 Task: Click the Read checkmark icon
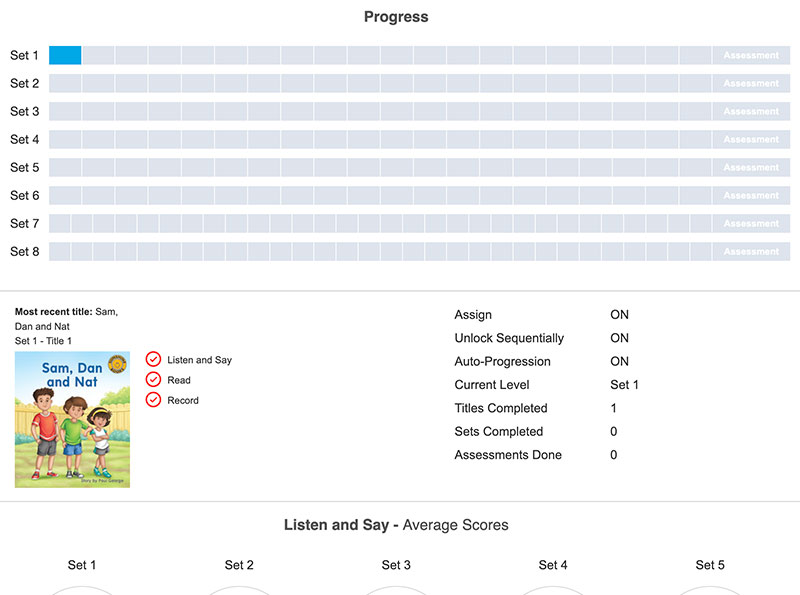(153, 380)
